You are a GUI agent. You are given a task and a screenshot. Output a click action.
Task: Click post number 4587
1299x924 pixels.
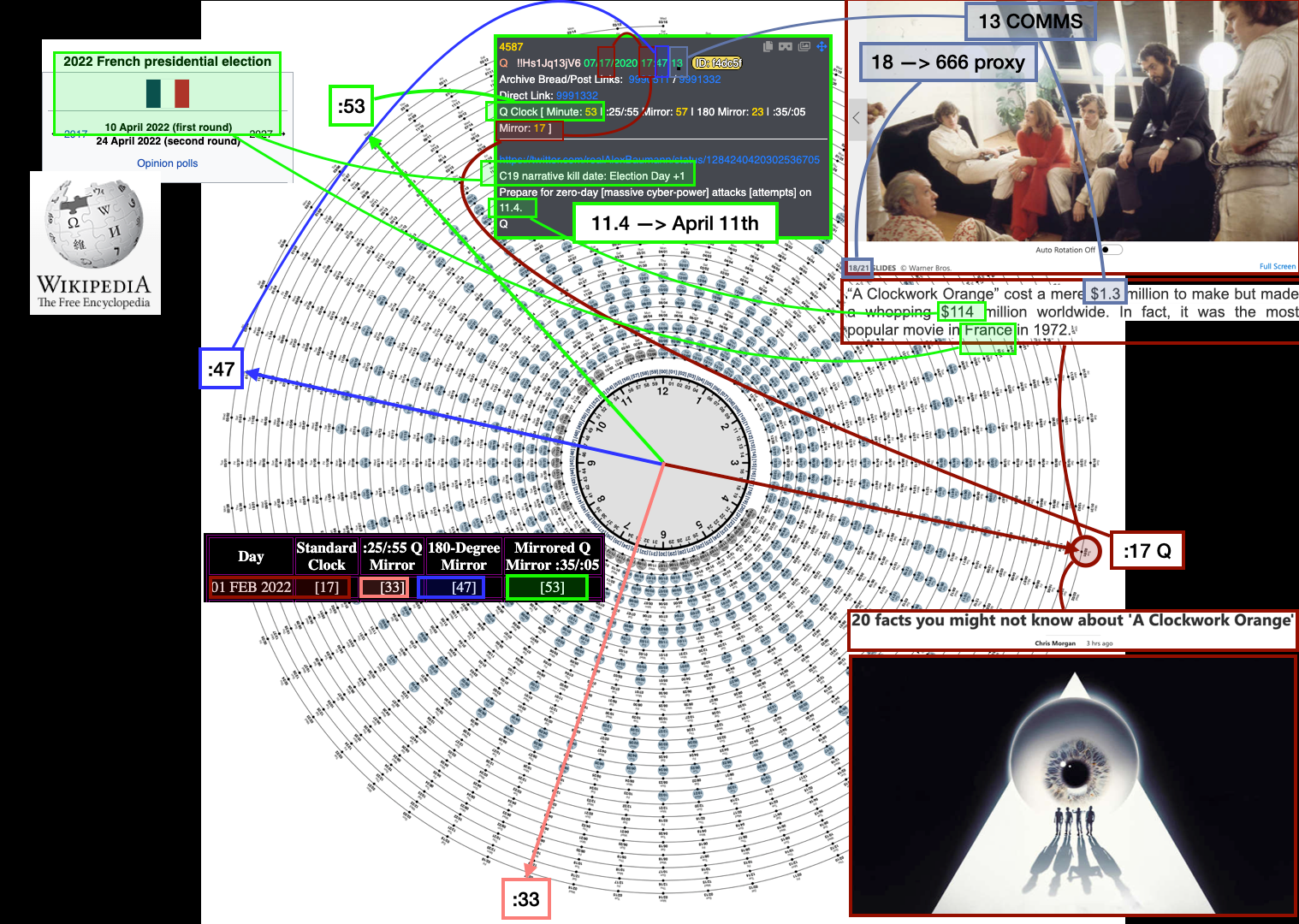(511, 47)
